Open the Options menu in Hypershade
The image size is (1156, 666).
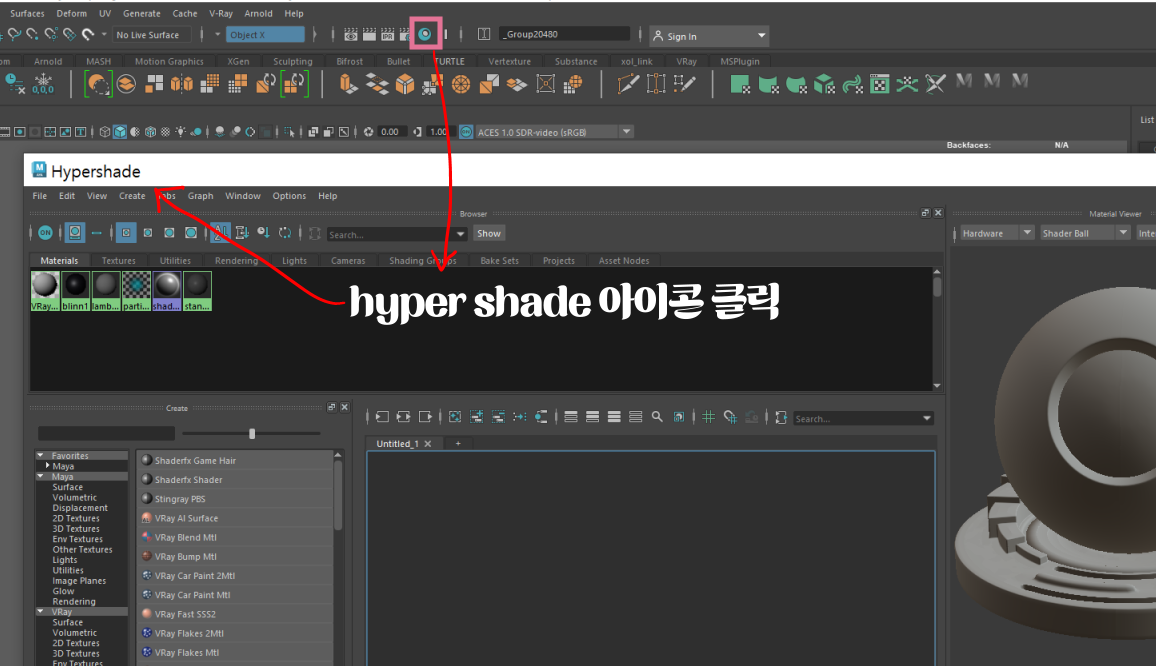[289, 195]
